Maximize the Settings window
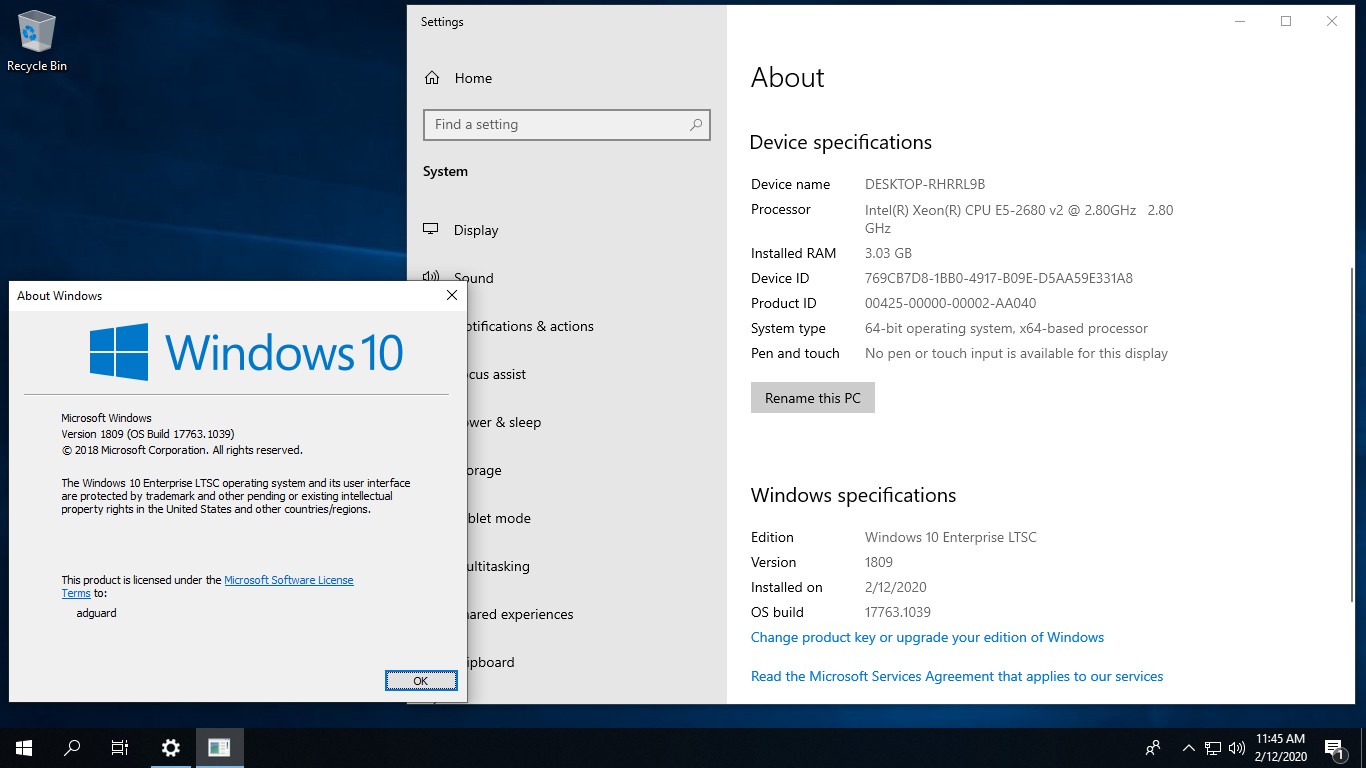This screenshot has width=1366, height=768. (x=1286, y=21)
